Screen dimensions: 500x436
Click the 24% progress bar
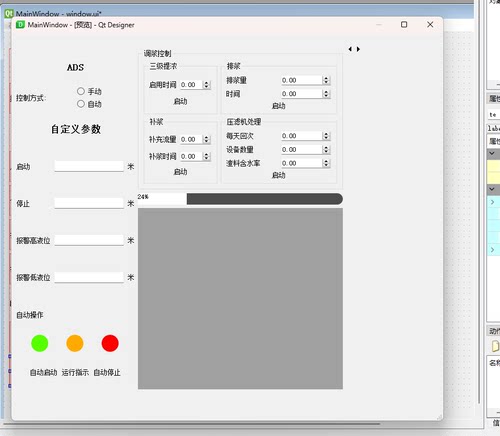240,199
